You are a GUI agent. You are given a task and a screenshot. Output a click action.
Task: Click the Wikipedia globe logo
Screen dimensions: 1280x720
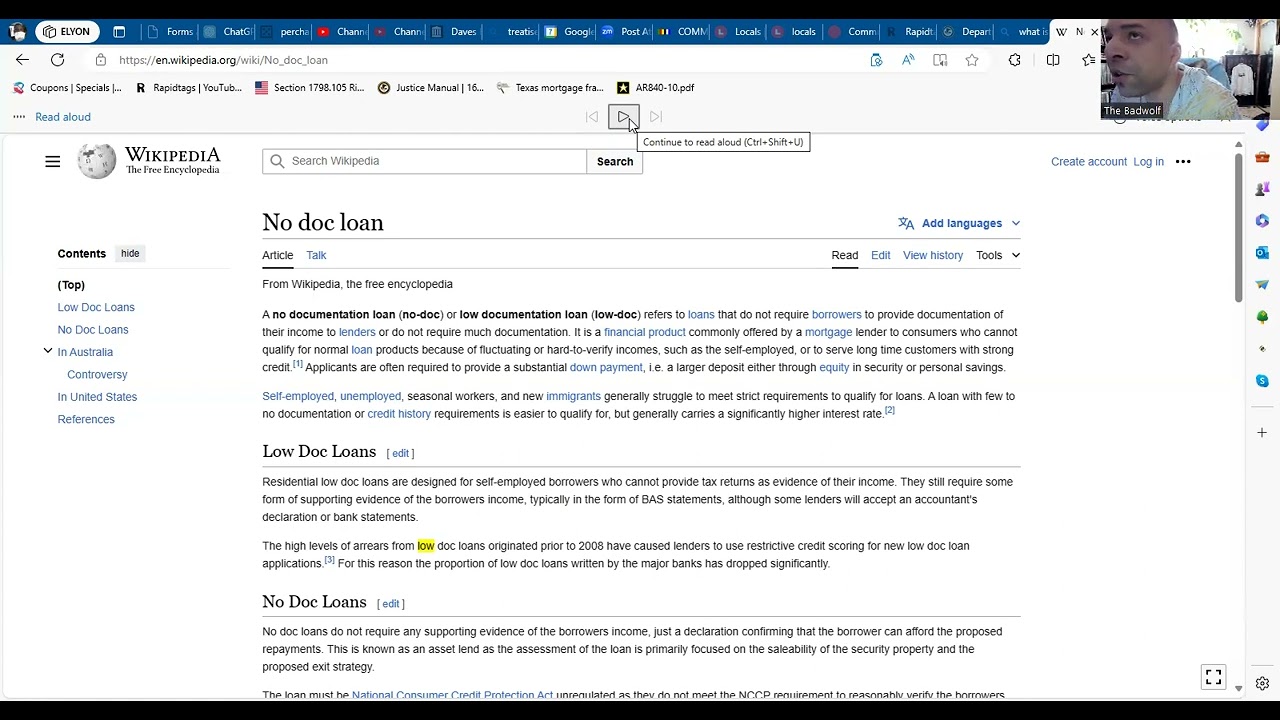[x=97, y=161]
